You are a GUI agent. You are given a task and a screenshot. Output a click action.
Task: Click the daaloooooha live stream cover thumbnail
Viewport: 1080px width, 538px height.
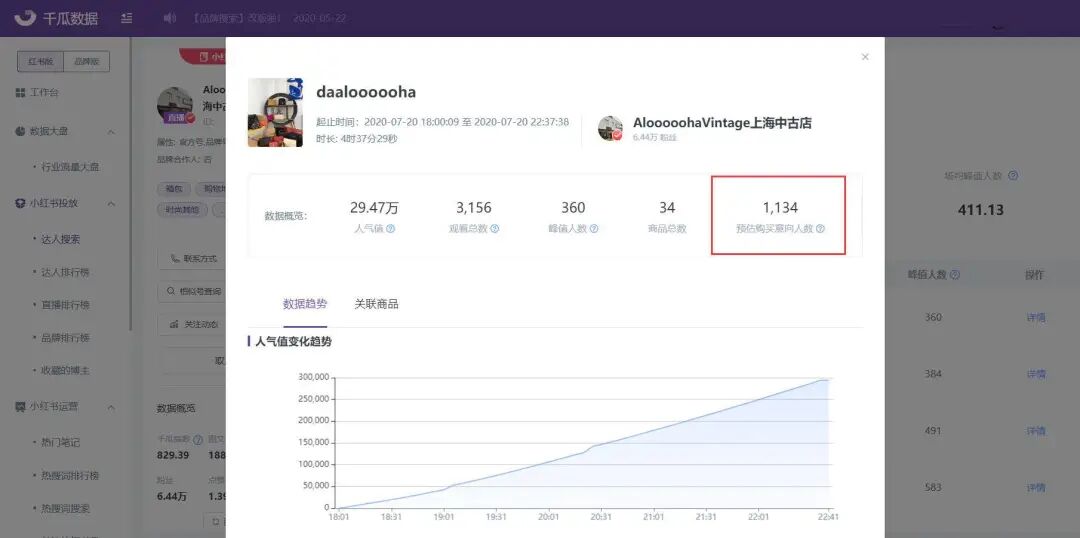[276, 112]
